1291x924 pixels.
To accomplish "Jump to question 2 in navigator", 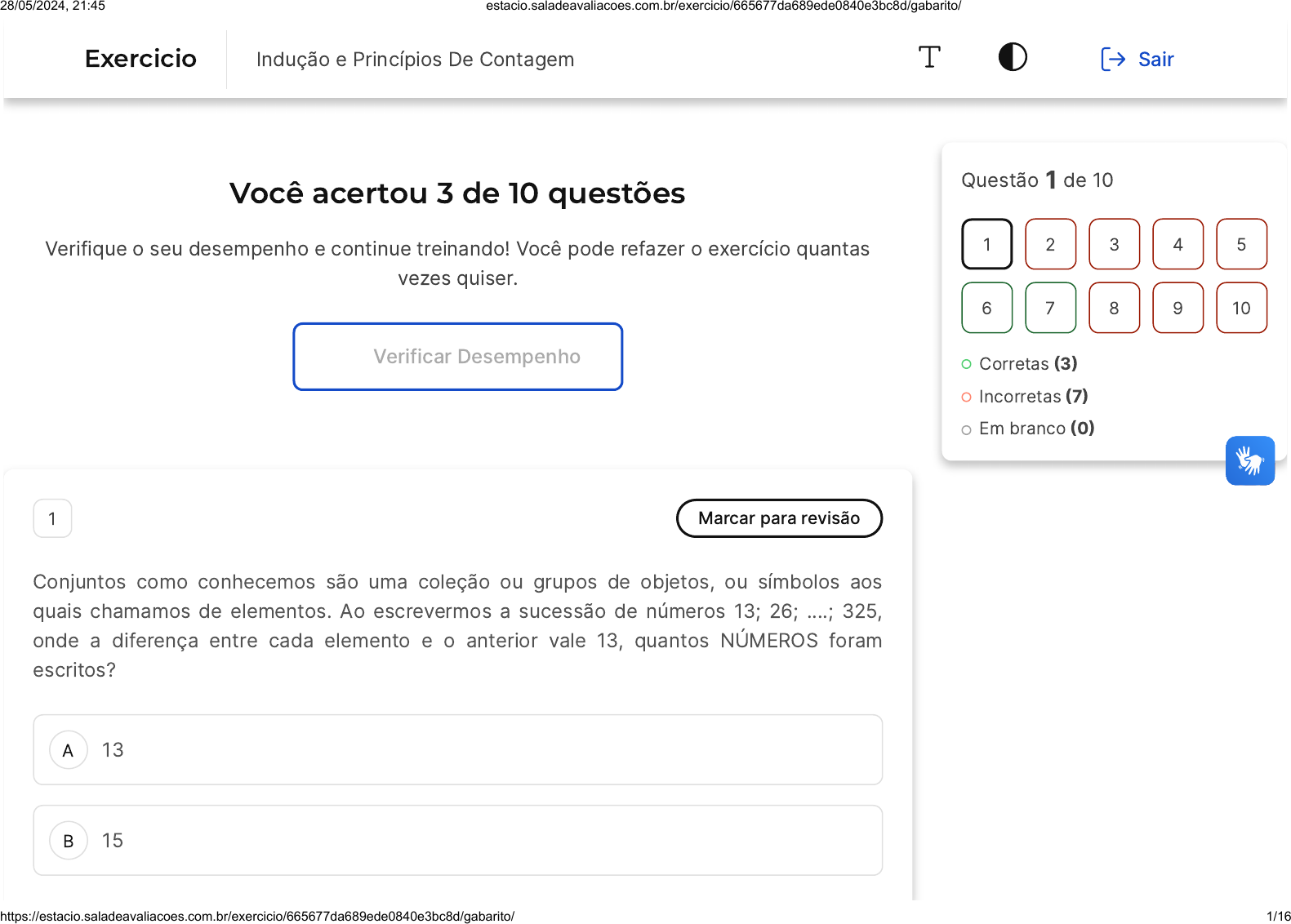I will click(x=1050, y=244).
